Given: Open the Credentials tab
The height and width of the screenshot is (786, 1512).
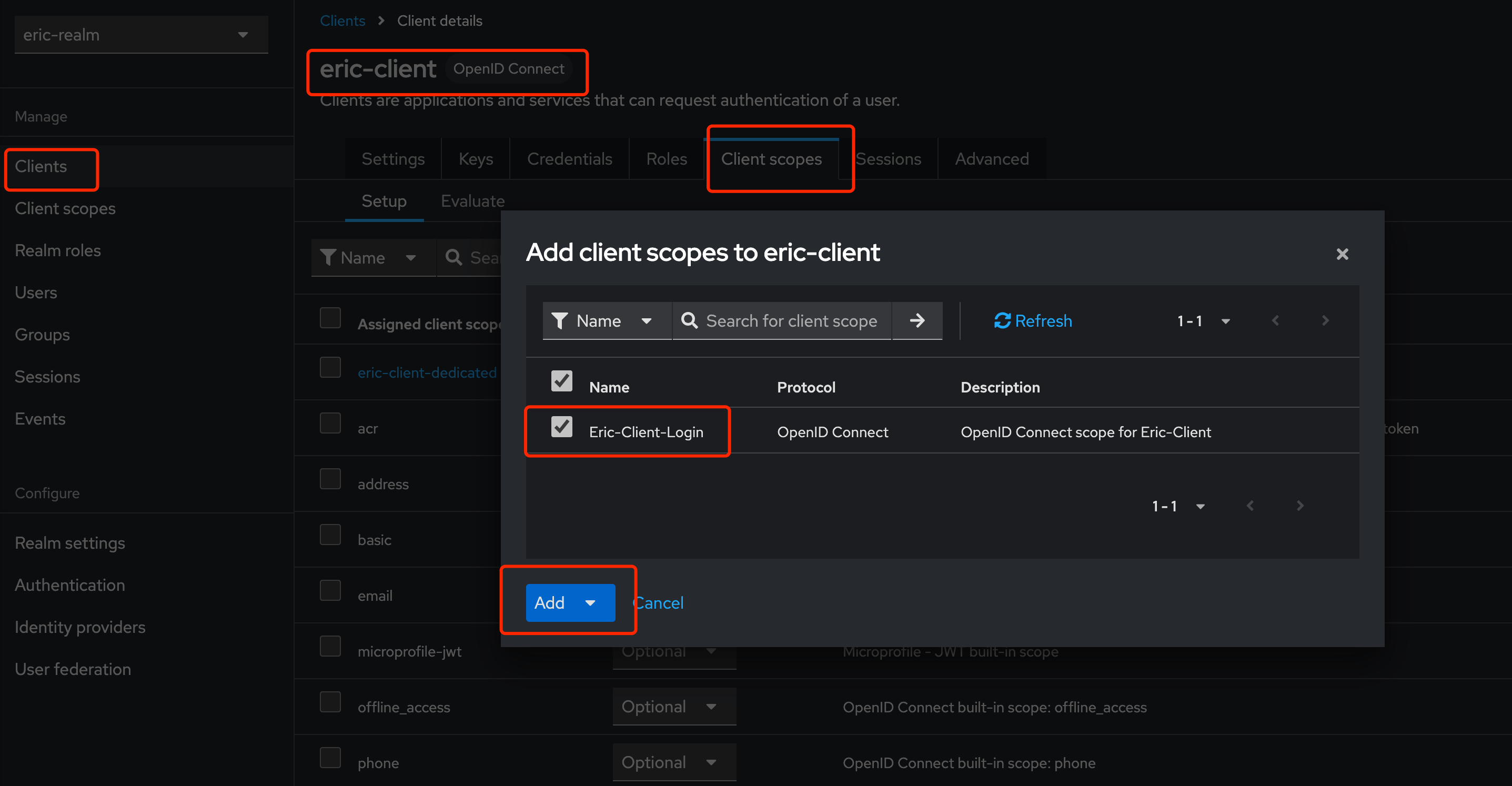Looking at the screenshot, I should coord(569,158).
